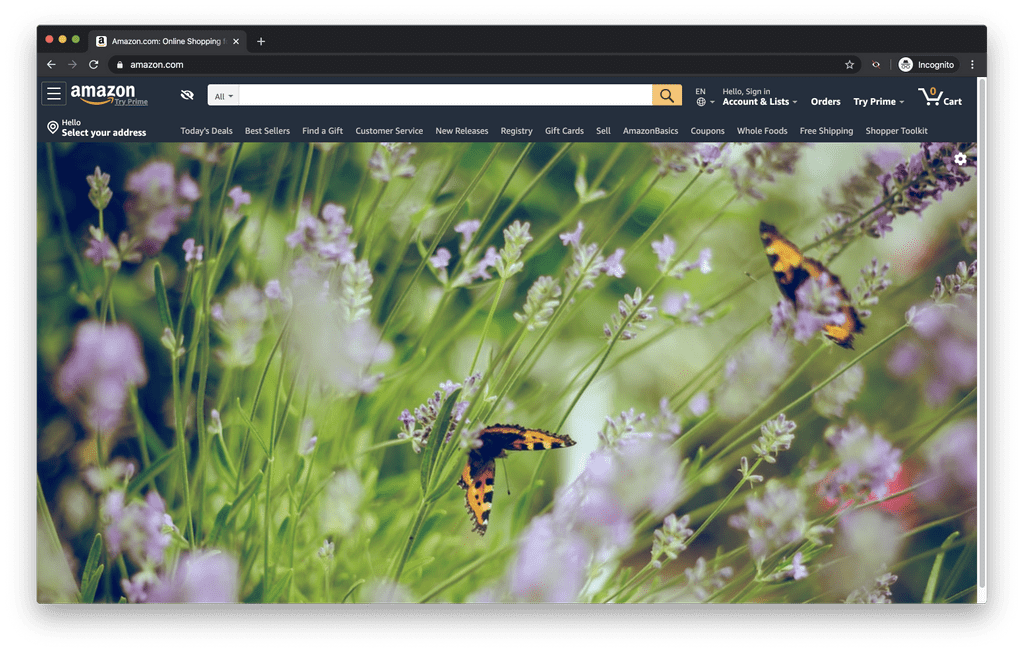Open the Amazon hamburger menu
The height and width of the screenshot is (653, 1024).
pos(54,94)
